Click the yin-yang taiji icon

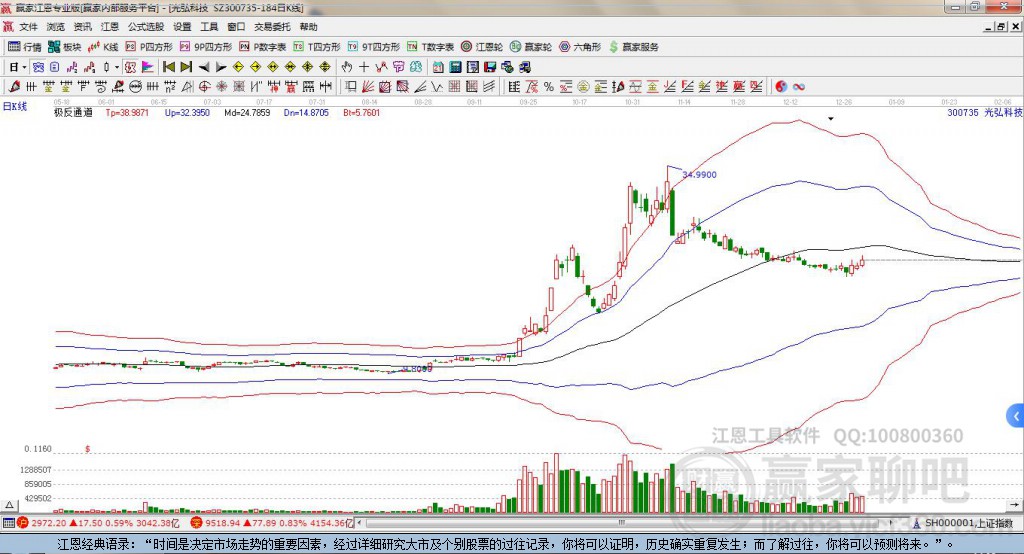pyautogui.click(x=781, y=86)
